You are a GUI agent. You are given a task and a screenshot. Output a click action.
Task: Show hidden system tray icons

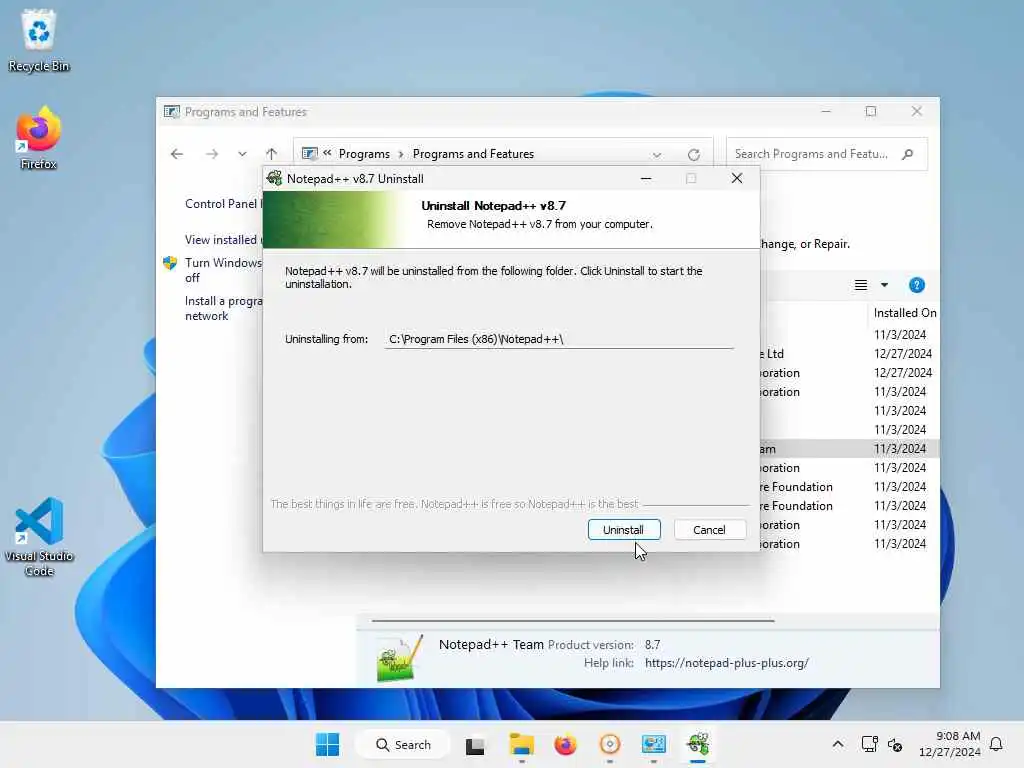point(837,744)
